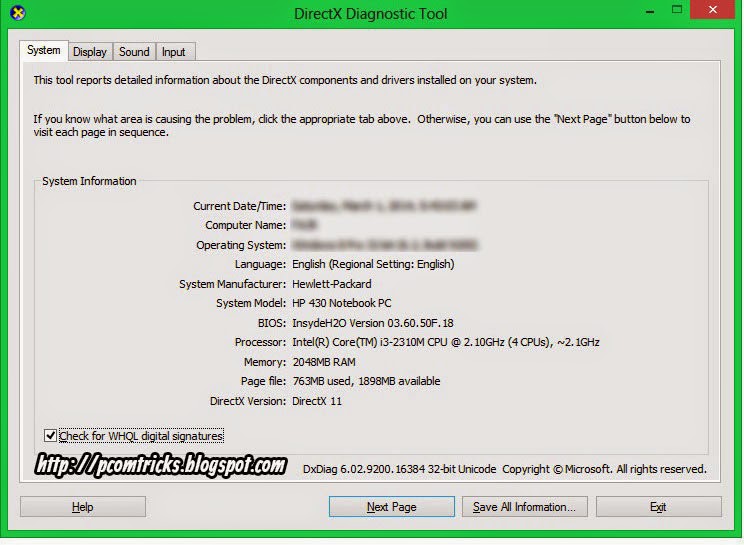Click the Intel Core i3-2310M processor text

pyautogui.click(x=446, y=342)
